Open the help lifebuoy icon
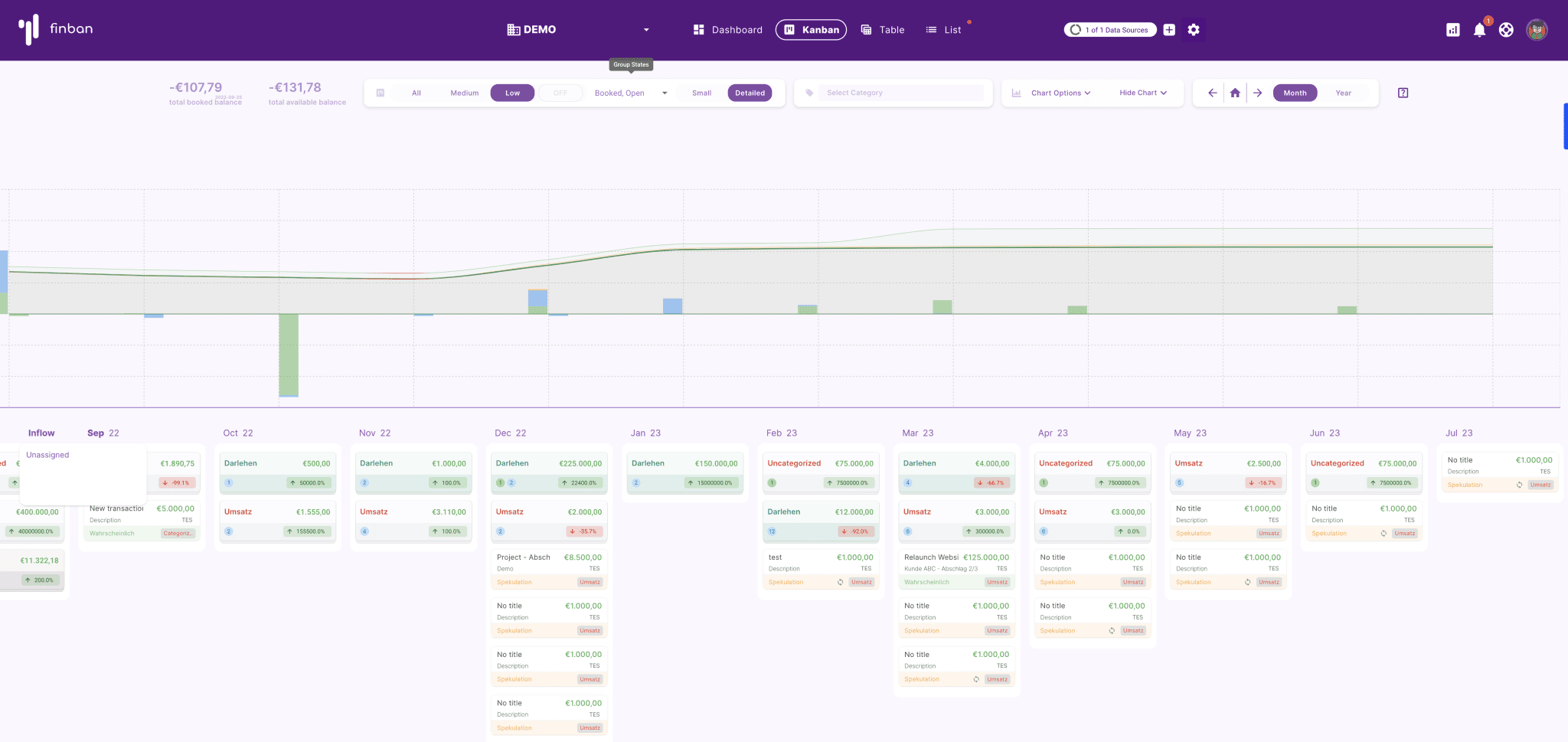This screenshot has height=742, width=1568. [x=1506, y=30]
